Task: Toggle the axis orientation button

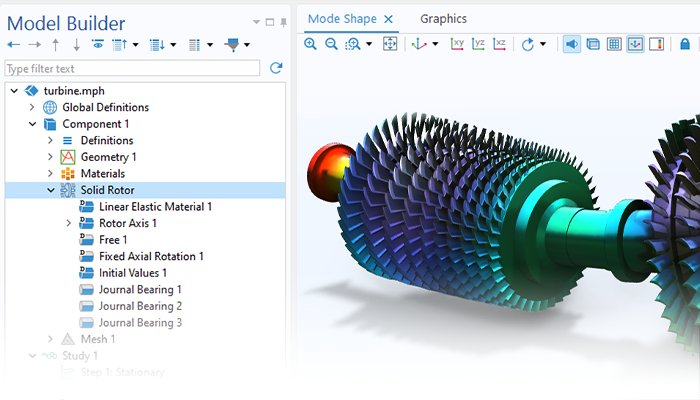Action: coord(635,44)
